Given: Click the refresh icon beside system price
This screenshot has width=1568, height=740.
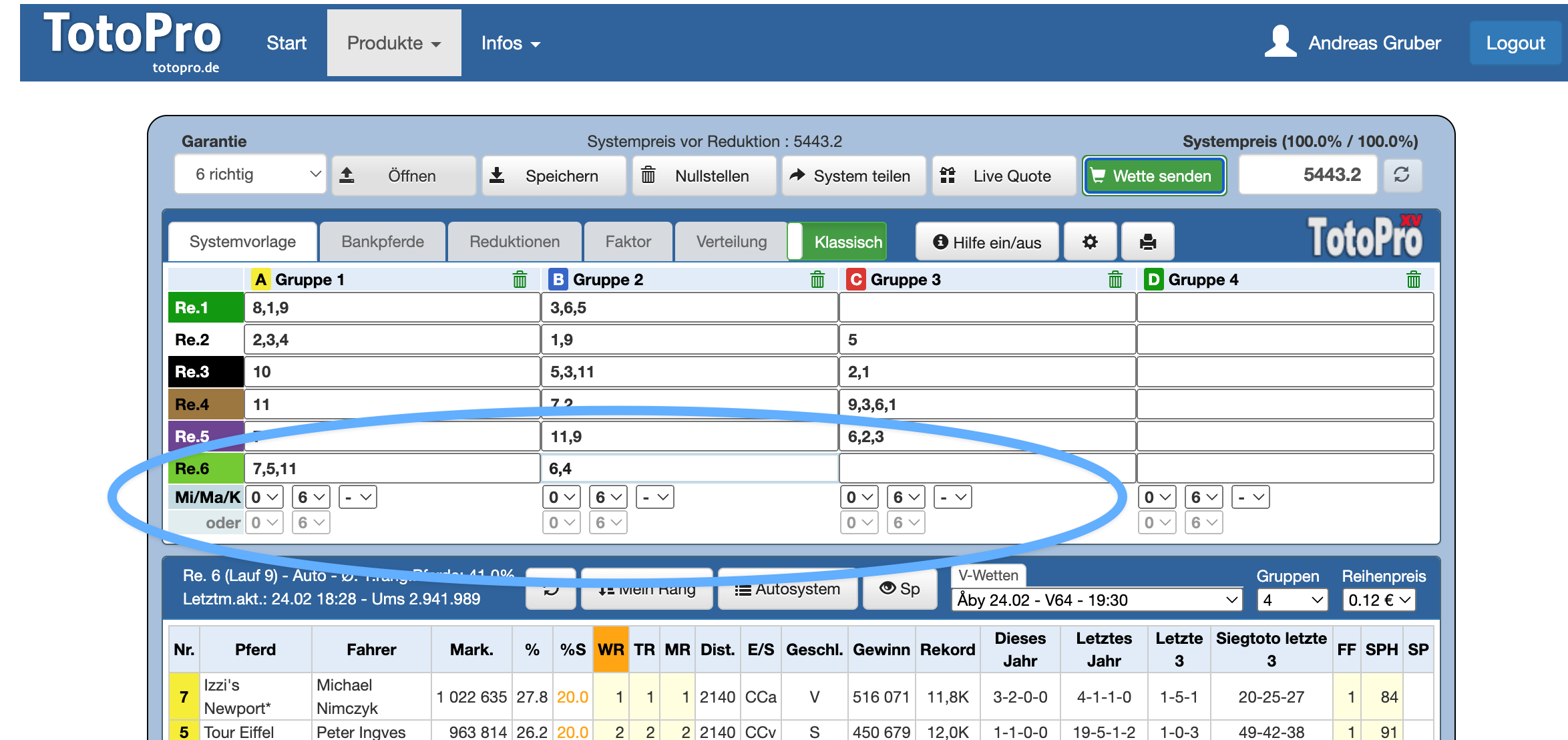Looking at the screenshot, I should [1402, 175].
